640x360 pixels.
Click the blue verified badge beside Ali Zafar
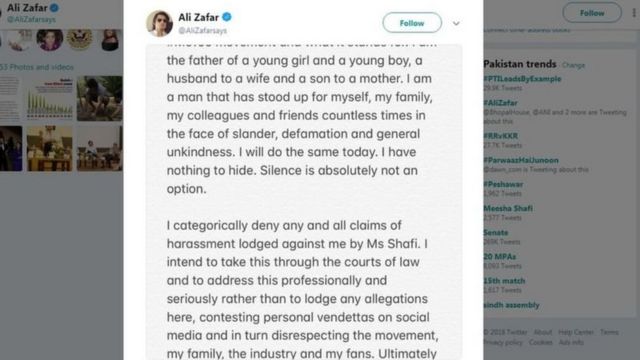227,17
